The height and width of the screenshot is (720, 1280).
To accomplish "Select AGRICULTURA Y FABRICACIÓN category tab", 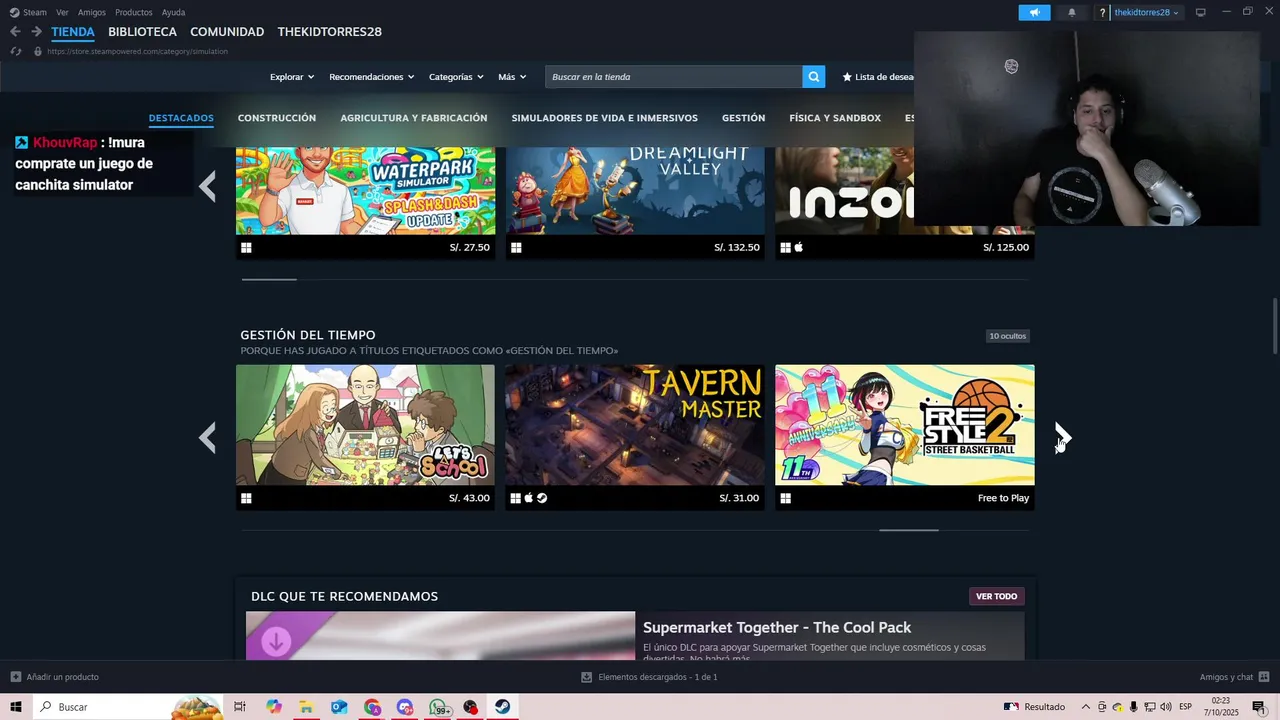I will point(414,118).
